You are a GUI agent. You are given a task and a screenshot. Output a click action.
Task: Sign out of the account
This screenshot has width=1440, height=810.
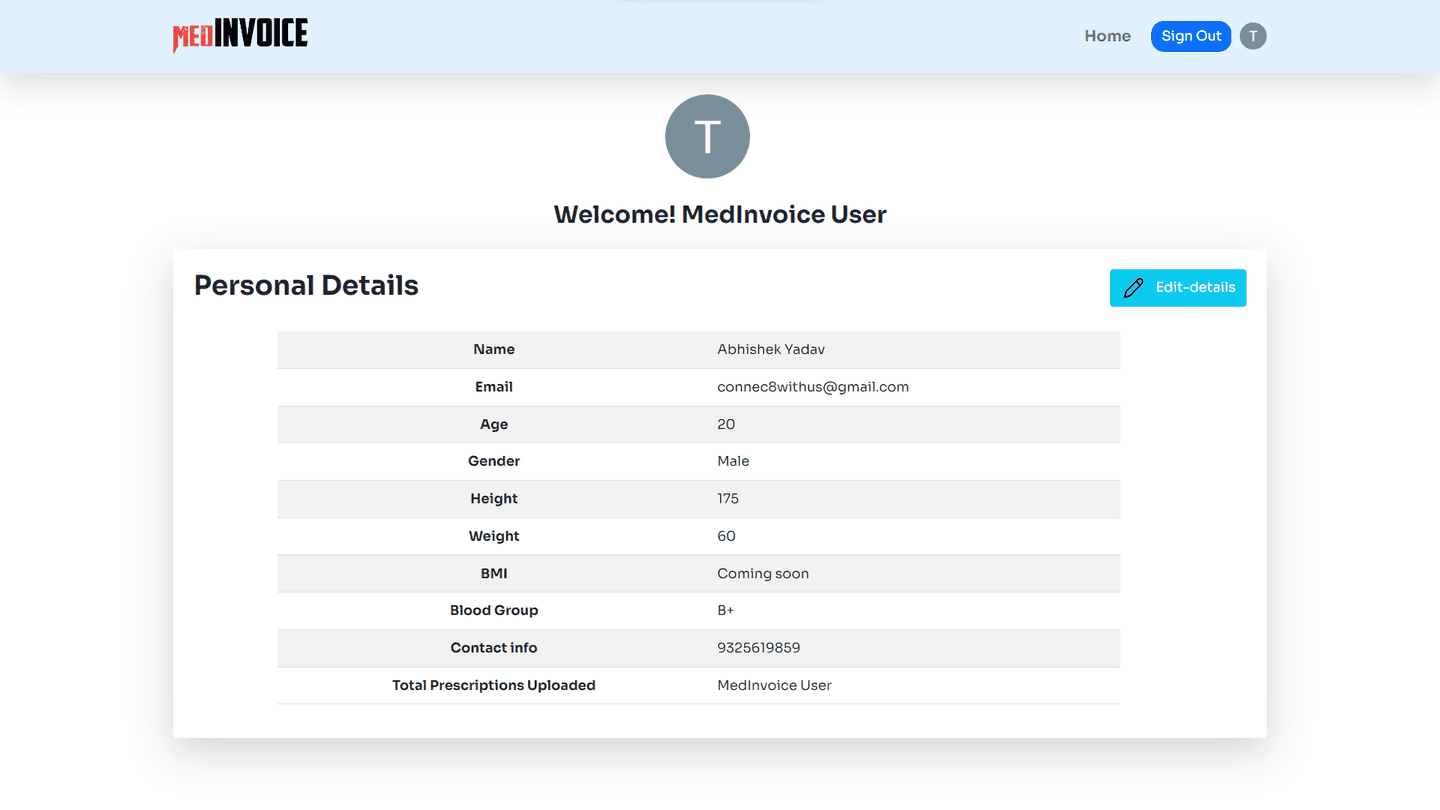point(1191,36)
